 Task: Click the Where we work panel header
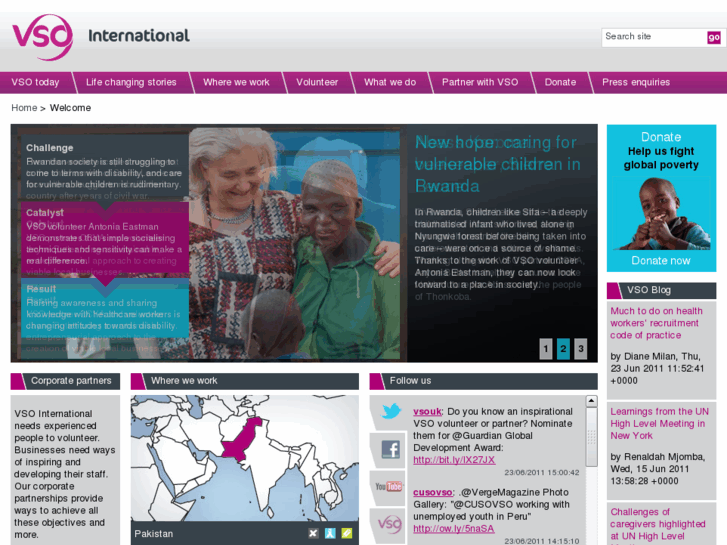point(245,381)
